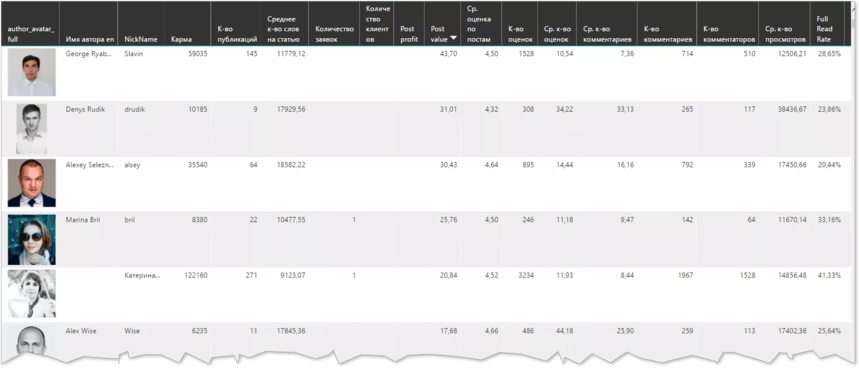Select the alsey nickname cell
The image size is (859, 368).
(132, 164)
